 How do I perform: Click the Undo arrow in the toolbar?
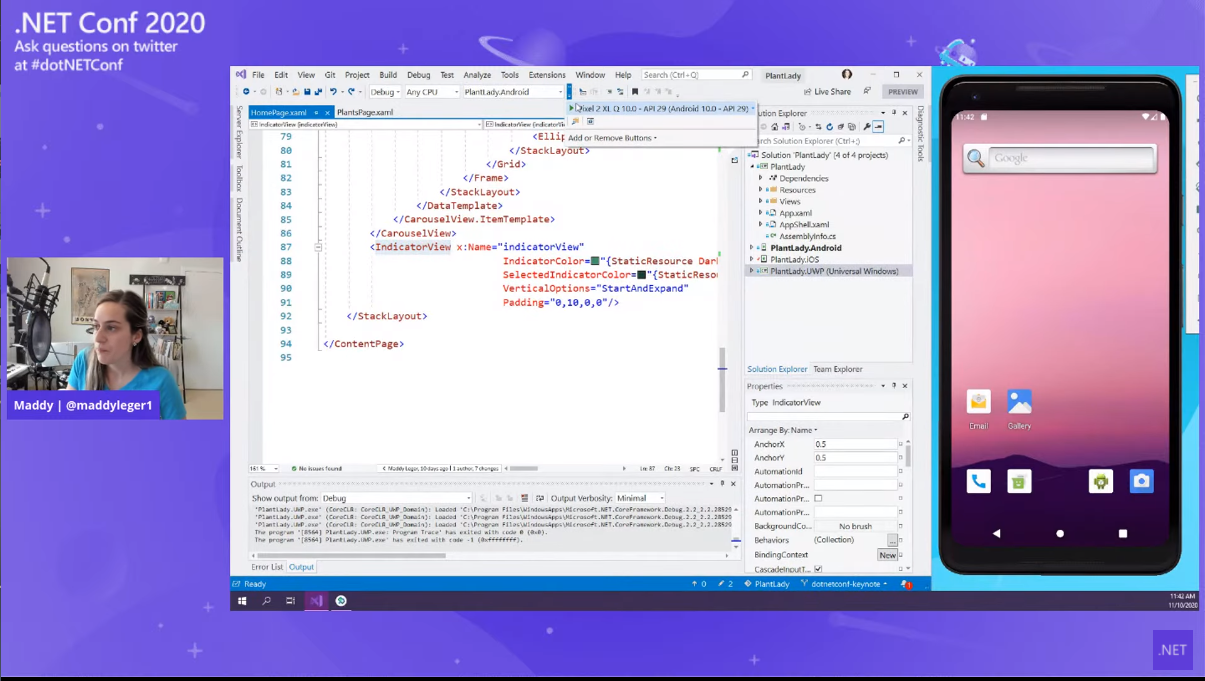(333, 92)
